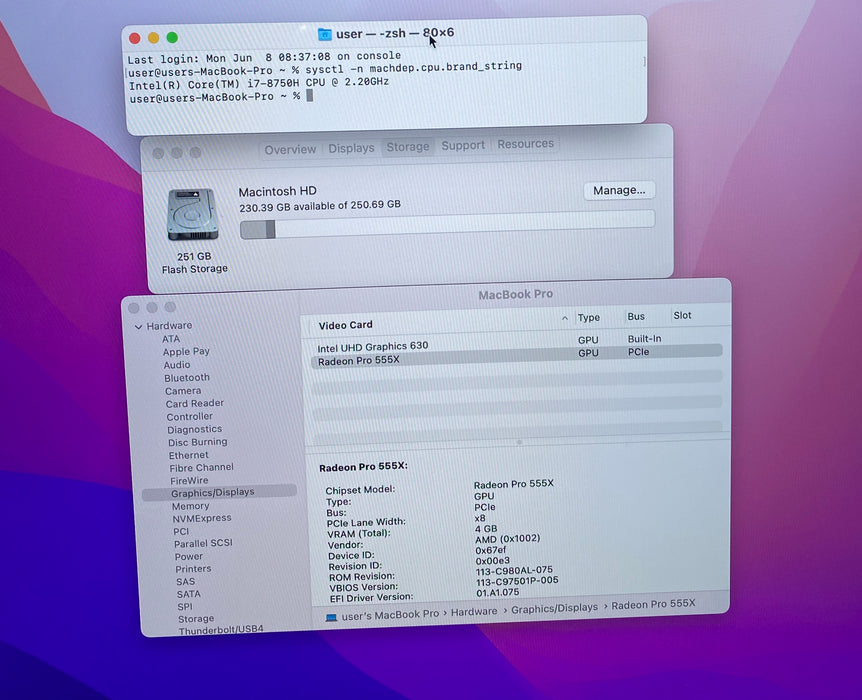Select FireWire in sidebar
Image resolution: width=862 pixels, height=700 pixels.
point(189,481)
